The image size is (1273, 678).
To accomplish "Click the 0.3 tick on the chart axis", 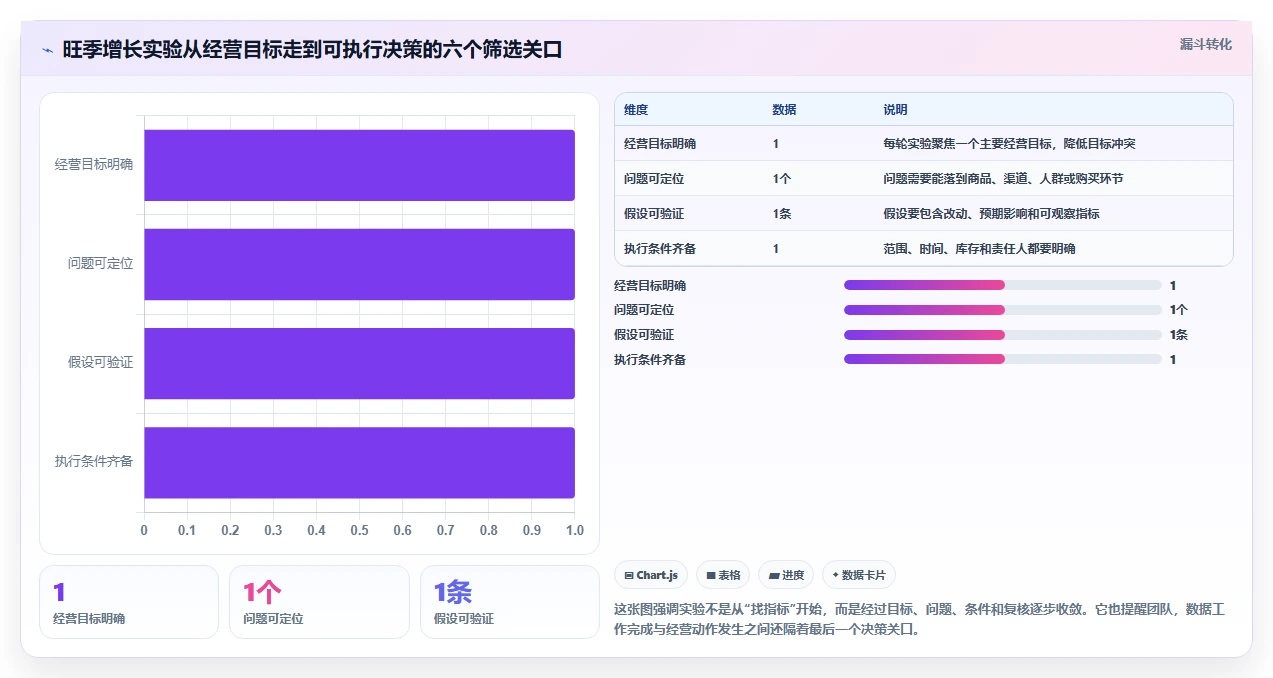I will pyautogui.click(x=273, y=530).
